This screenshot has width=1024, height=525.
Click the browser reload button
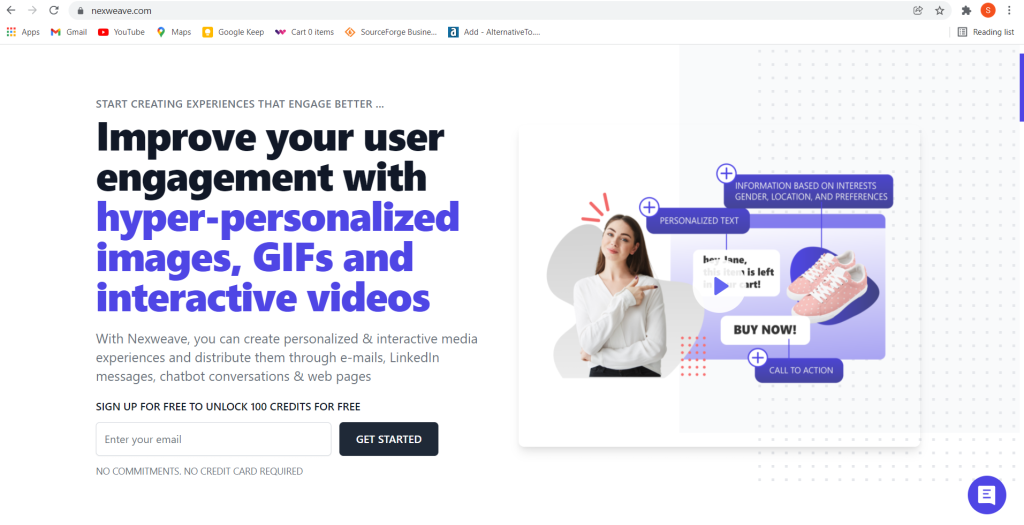(54, 10)
